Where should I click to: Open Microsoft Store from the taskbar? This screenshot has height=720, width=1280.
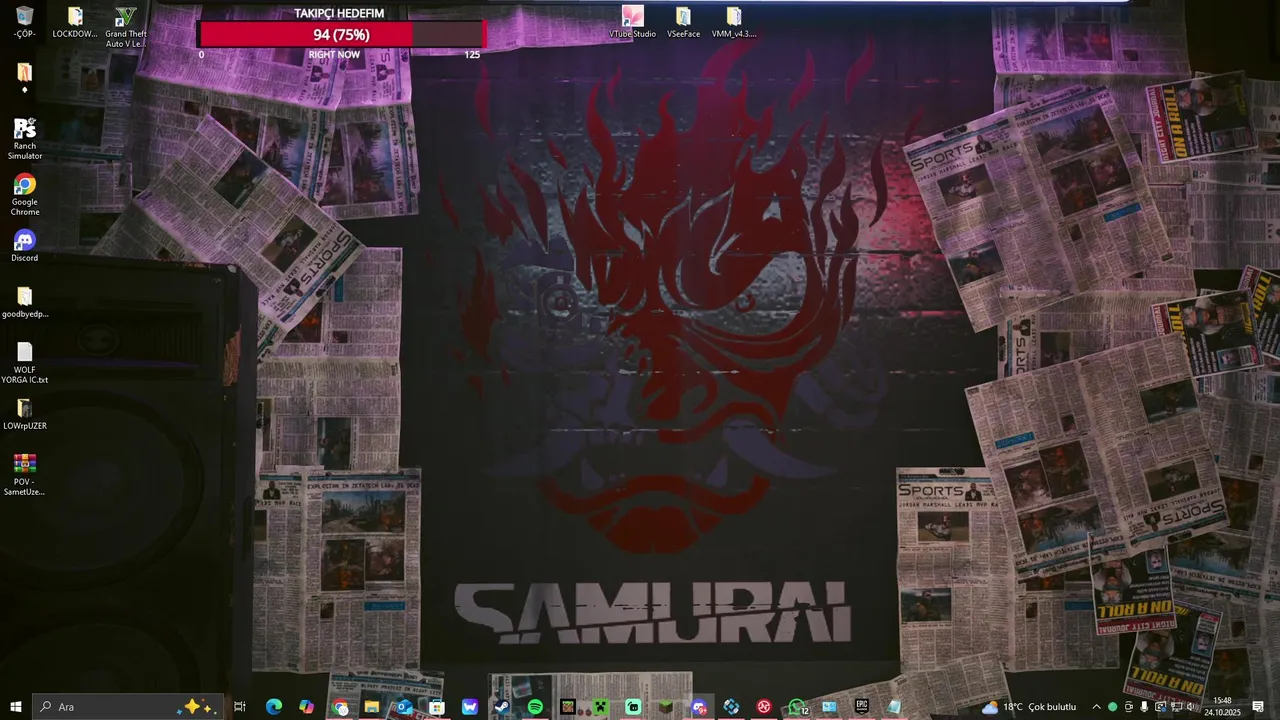point(437,707)
